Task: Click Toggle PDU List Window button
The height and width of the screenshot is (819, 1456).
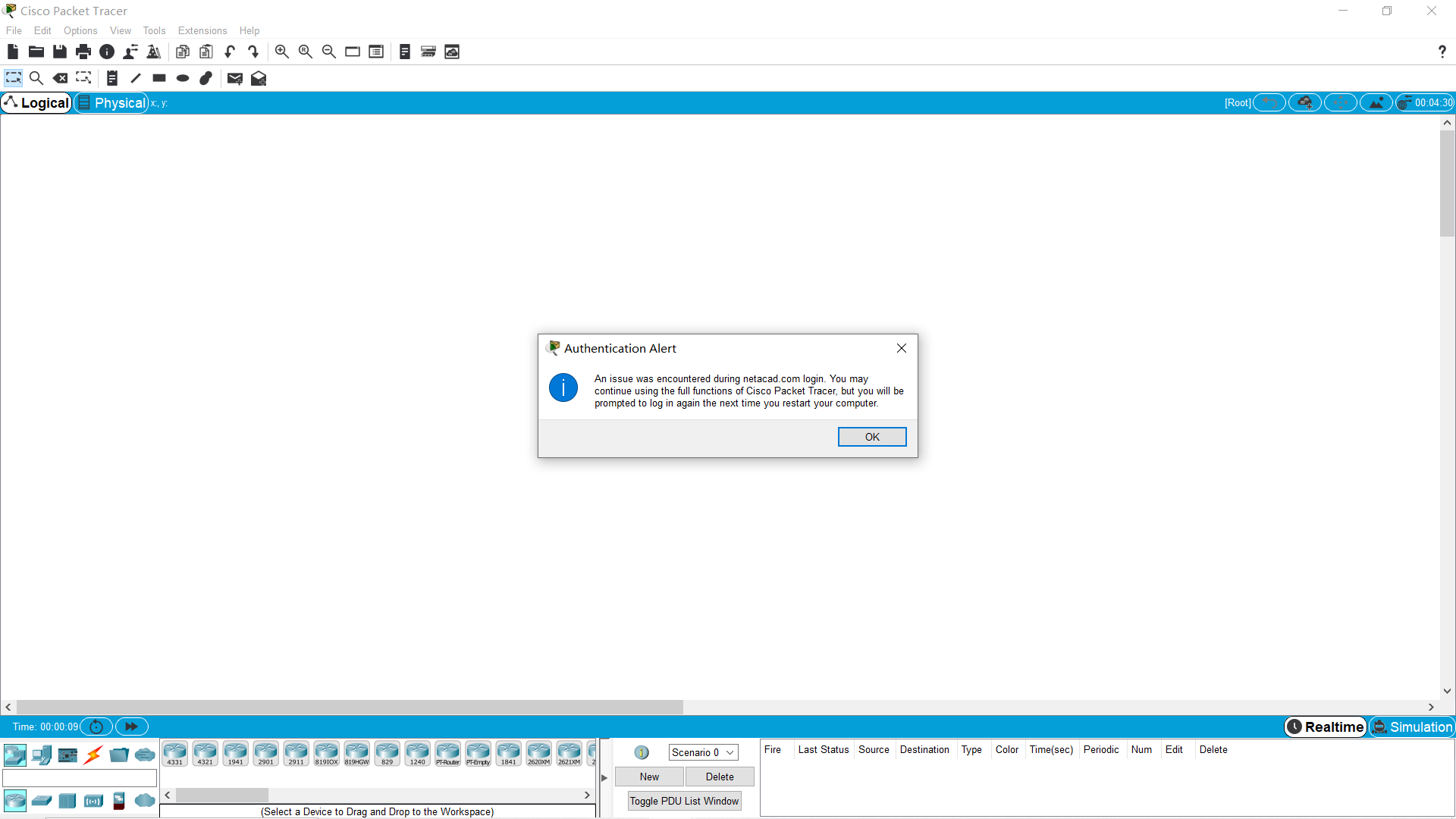Action: coord(683,801)
